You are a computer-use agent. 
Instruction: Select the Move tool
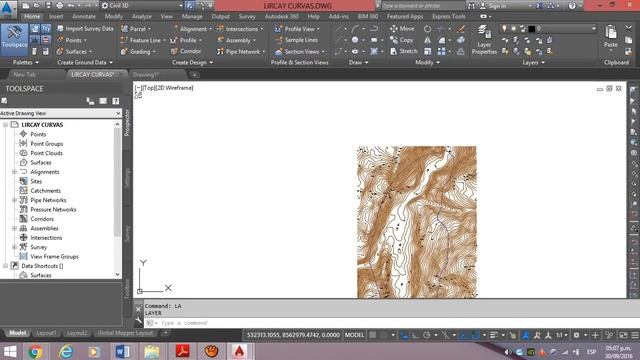point(402,29)
